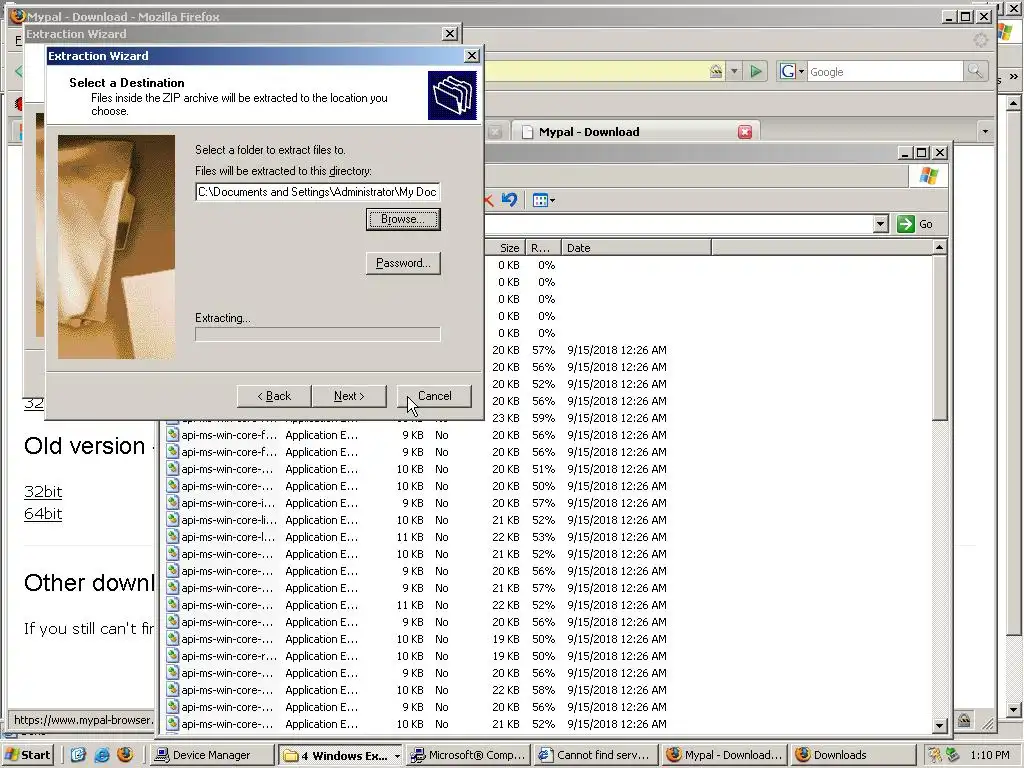1024x768 pixels.
Task: Sort by the Date column header
Action: point(636,248)
